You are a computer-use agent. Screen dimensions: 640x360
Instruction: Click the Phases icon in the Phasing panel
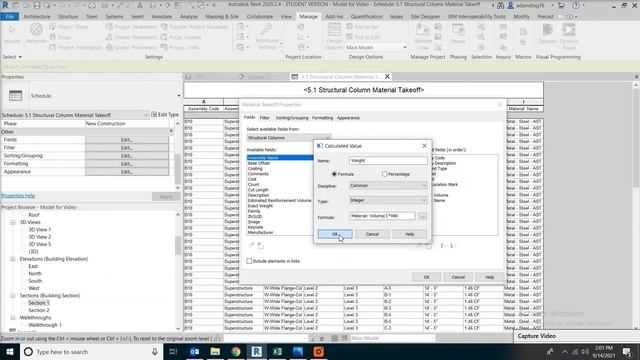(458, 30)
